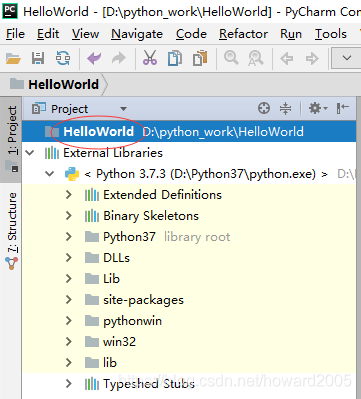
Task: Select the External Libraries tree item
Action: point(113,153)
